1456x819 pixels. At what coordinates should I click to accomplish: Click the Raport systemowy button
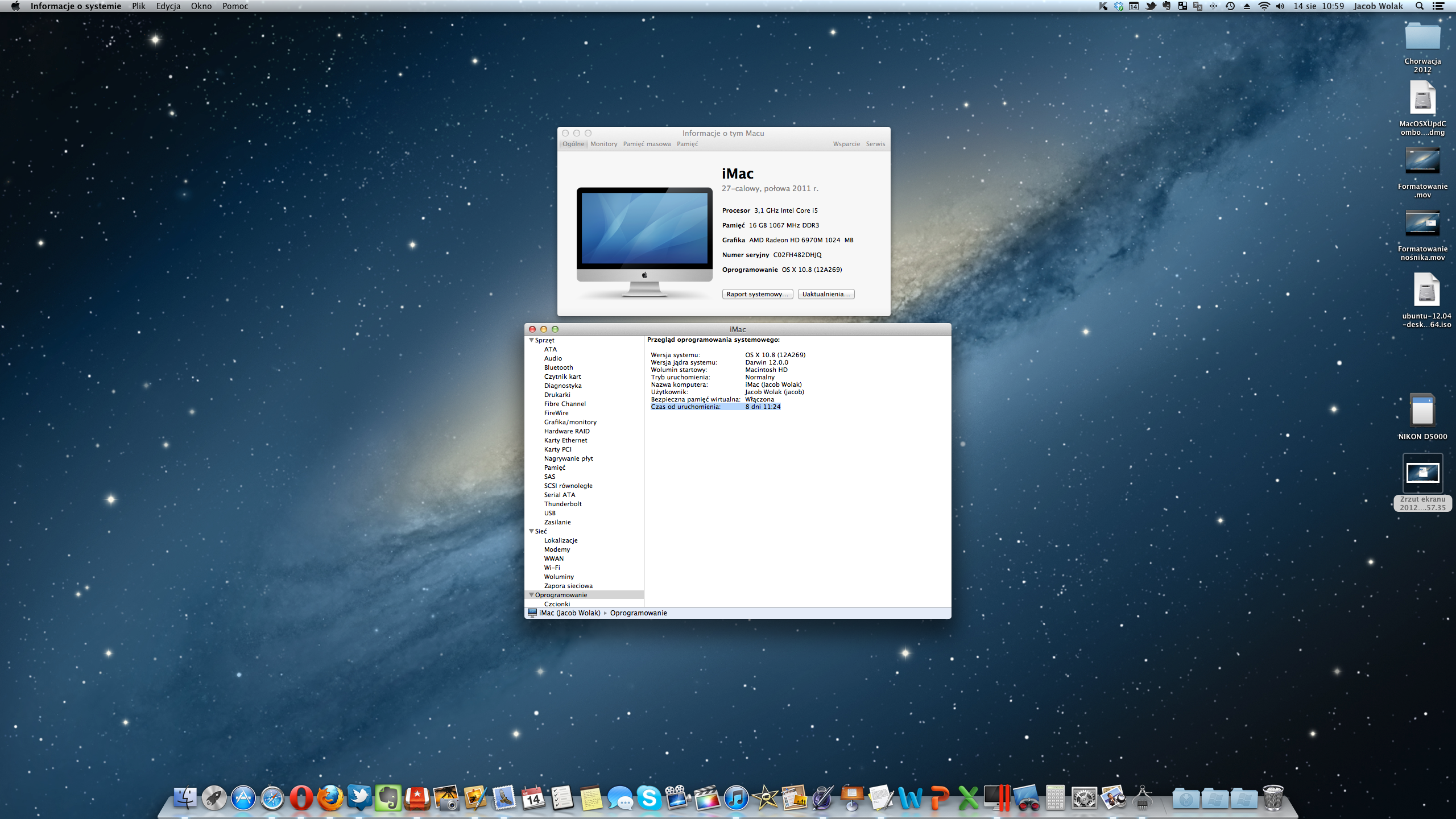[757, 294]
